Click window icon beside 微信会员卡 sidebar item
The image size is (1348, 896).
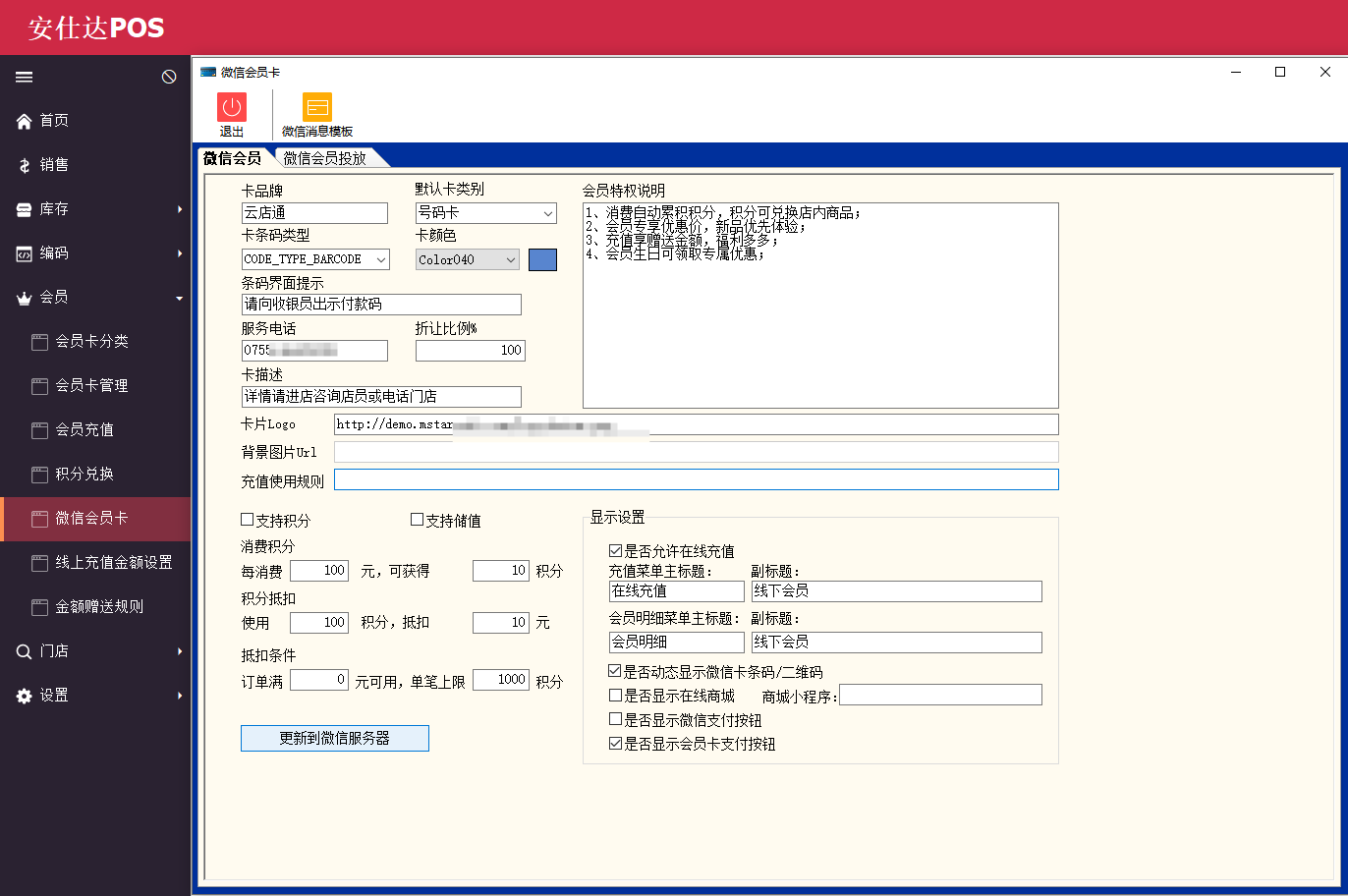(x=39, y=519)
